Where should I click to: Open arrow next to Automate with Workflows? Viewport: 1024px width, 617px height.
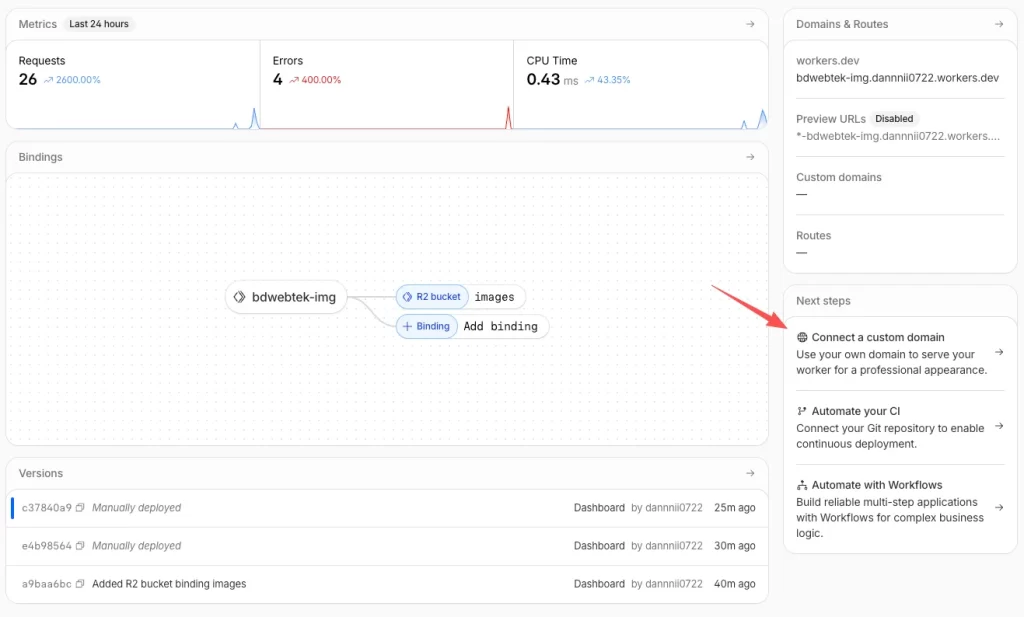(999, 507)
